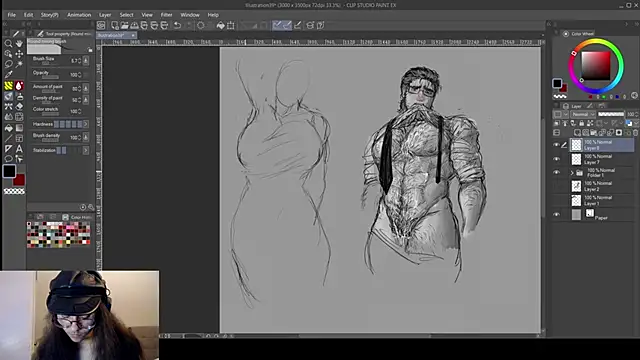The height and width of the screenshot is (360, 640).
Task: Open Density of paint dynamics button
Action: point(86,100)
